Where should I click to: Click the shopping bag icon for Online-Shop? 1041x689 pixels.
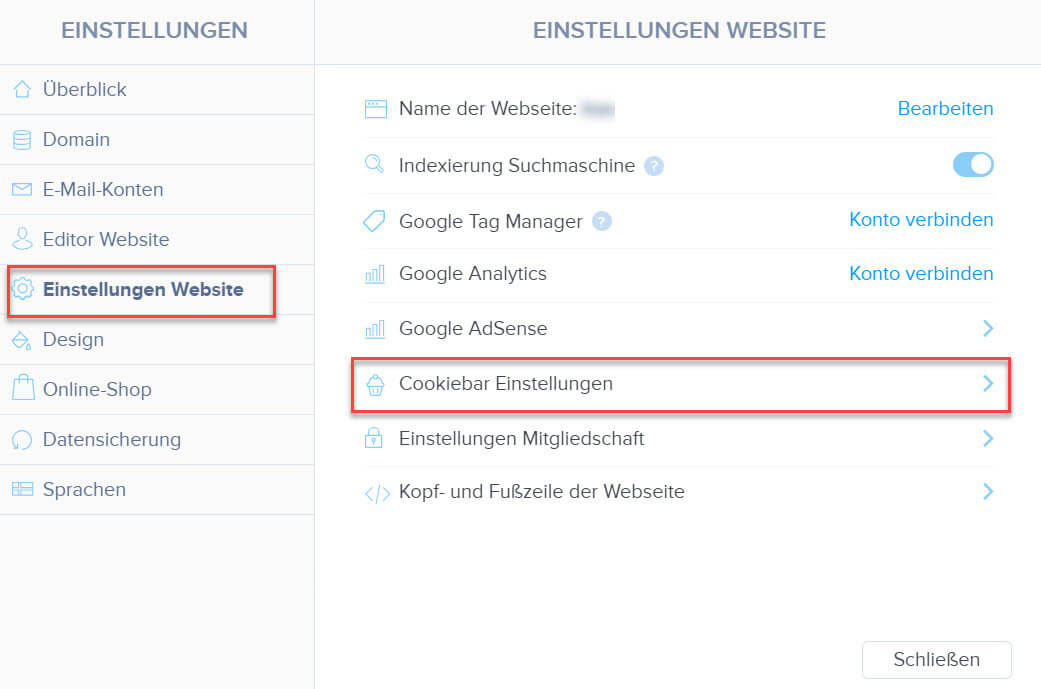(x=23, y=388)
